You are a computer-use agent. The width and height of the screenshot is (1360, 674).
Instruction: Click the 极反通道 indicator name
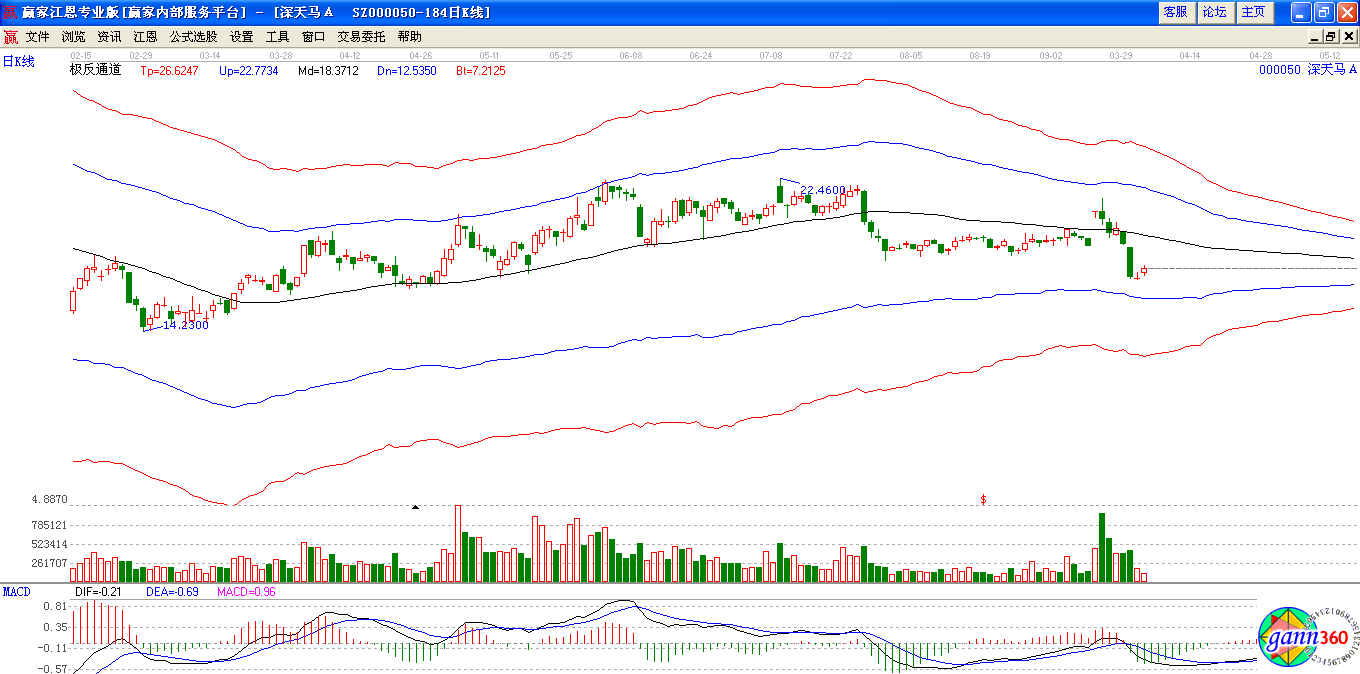tap(95, 70)
